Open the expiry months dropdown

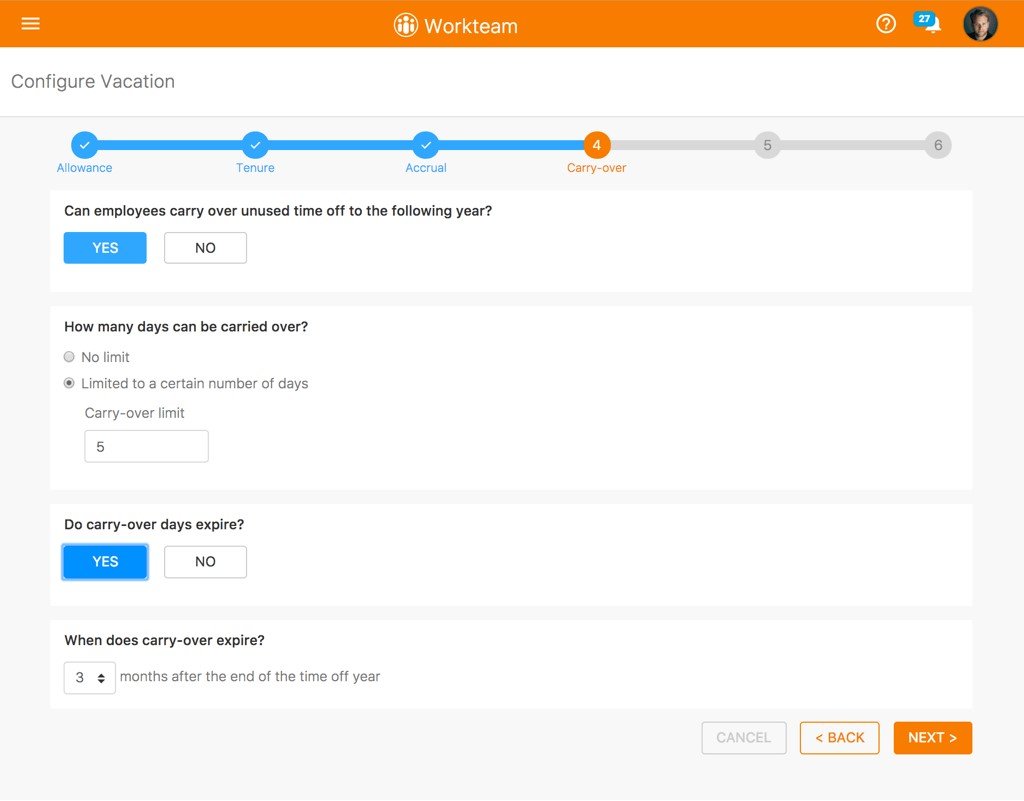(89, 678)
